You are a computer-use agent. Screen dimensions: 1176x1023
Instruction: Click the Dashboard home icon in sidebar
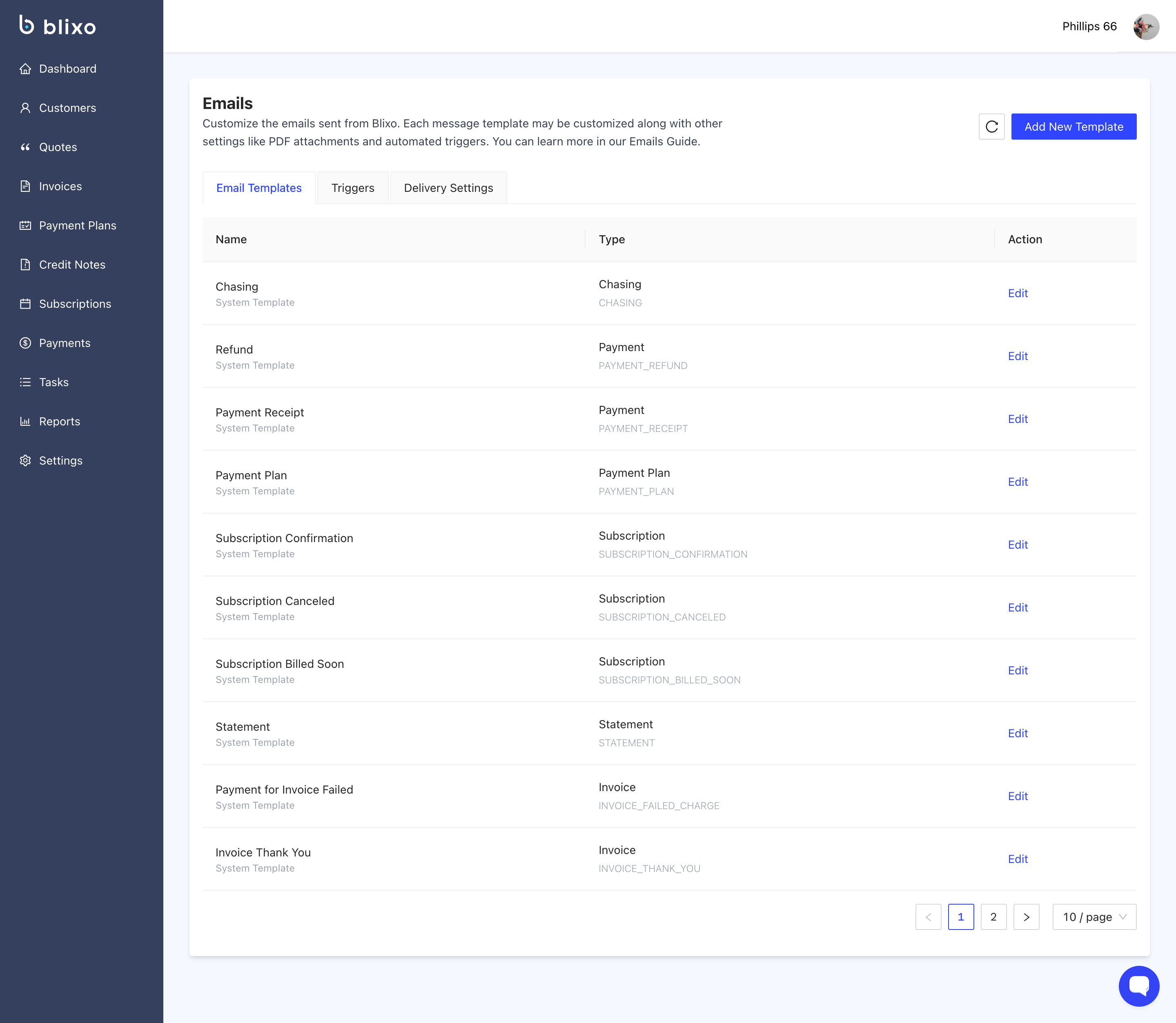click(25, 69)
